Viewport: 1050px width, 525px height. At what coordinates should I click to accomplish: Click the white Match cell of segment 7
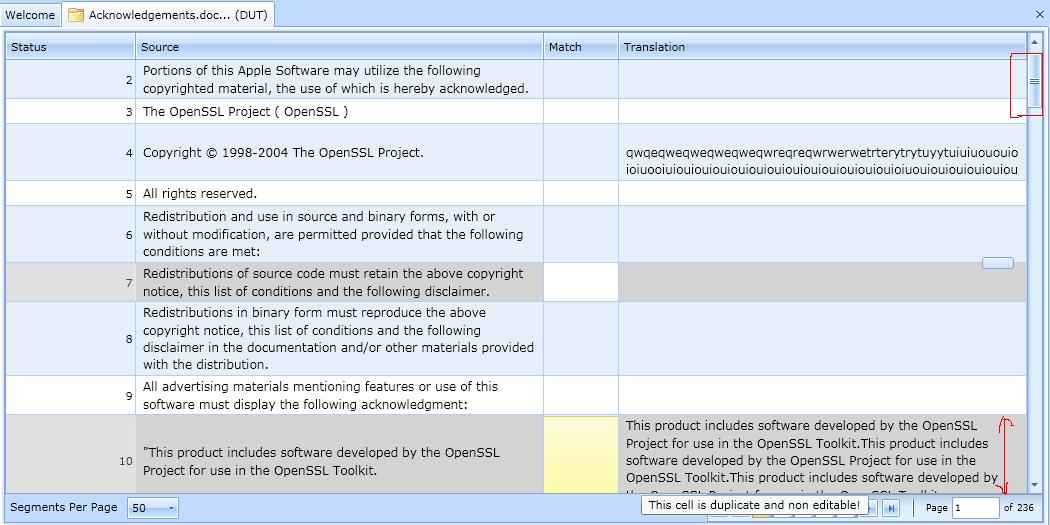point(581,283)
